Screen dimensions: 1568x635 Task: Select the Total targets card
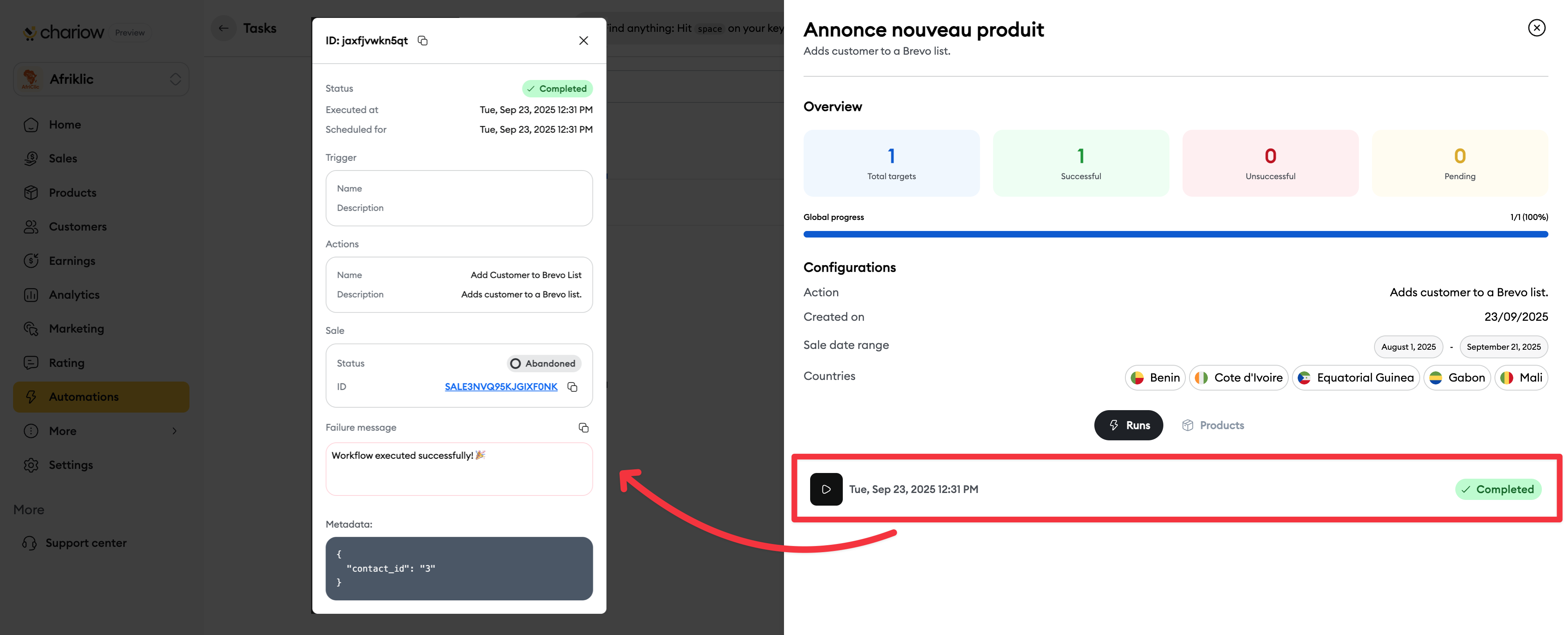(891, 163)
